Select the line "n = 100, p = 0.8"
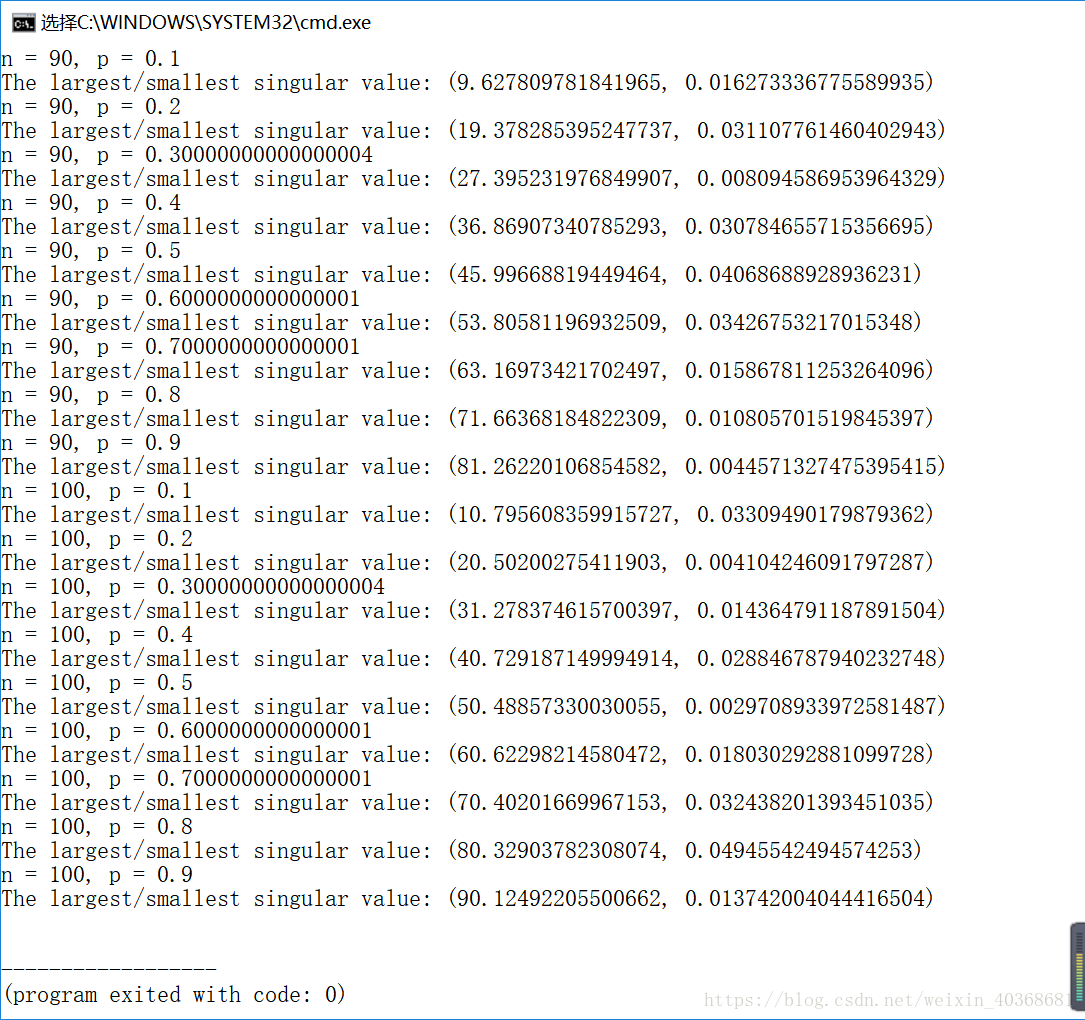Viewport: 1085px width, 1020px height. 97,827
